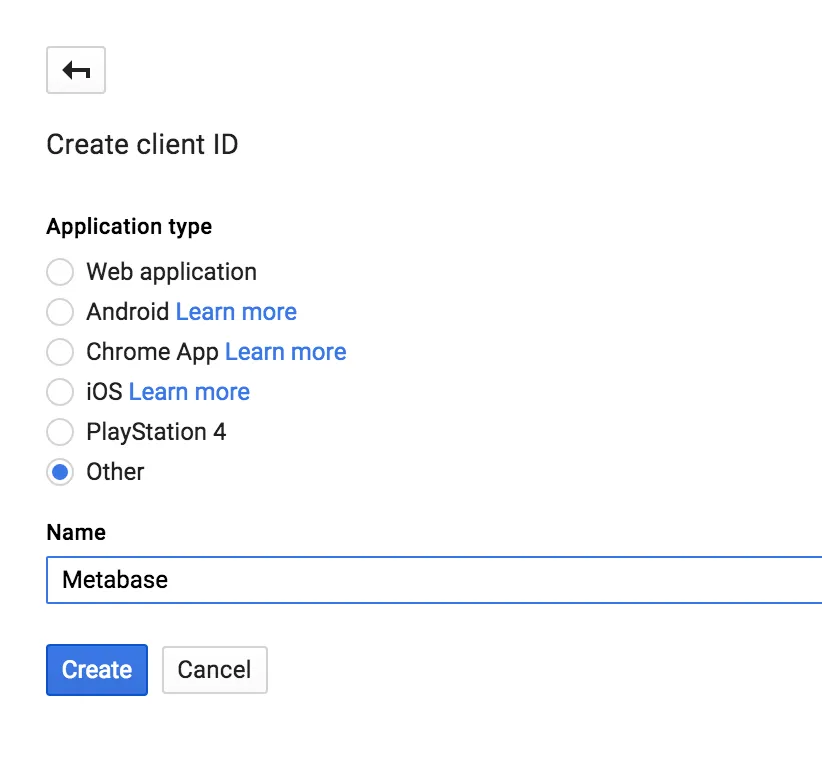The image size is (822, 770).
Task: Choose the Android application type
Action: [x=60, y=312]
